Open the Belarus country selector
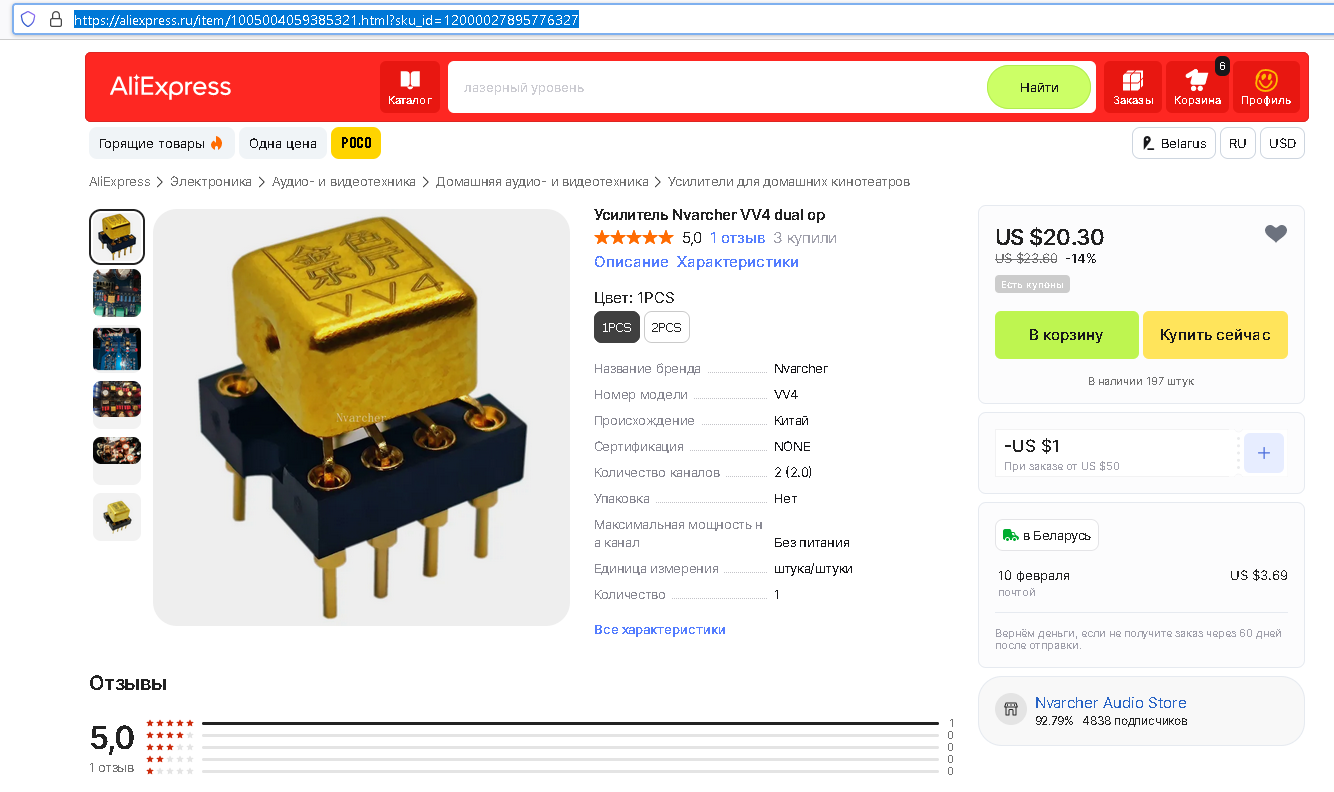 pyautogui.click(x=1174, y=143)
